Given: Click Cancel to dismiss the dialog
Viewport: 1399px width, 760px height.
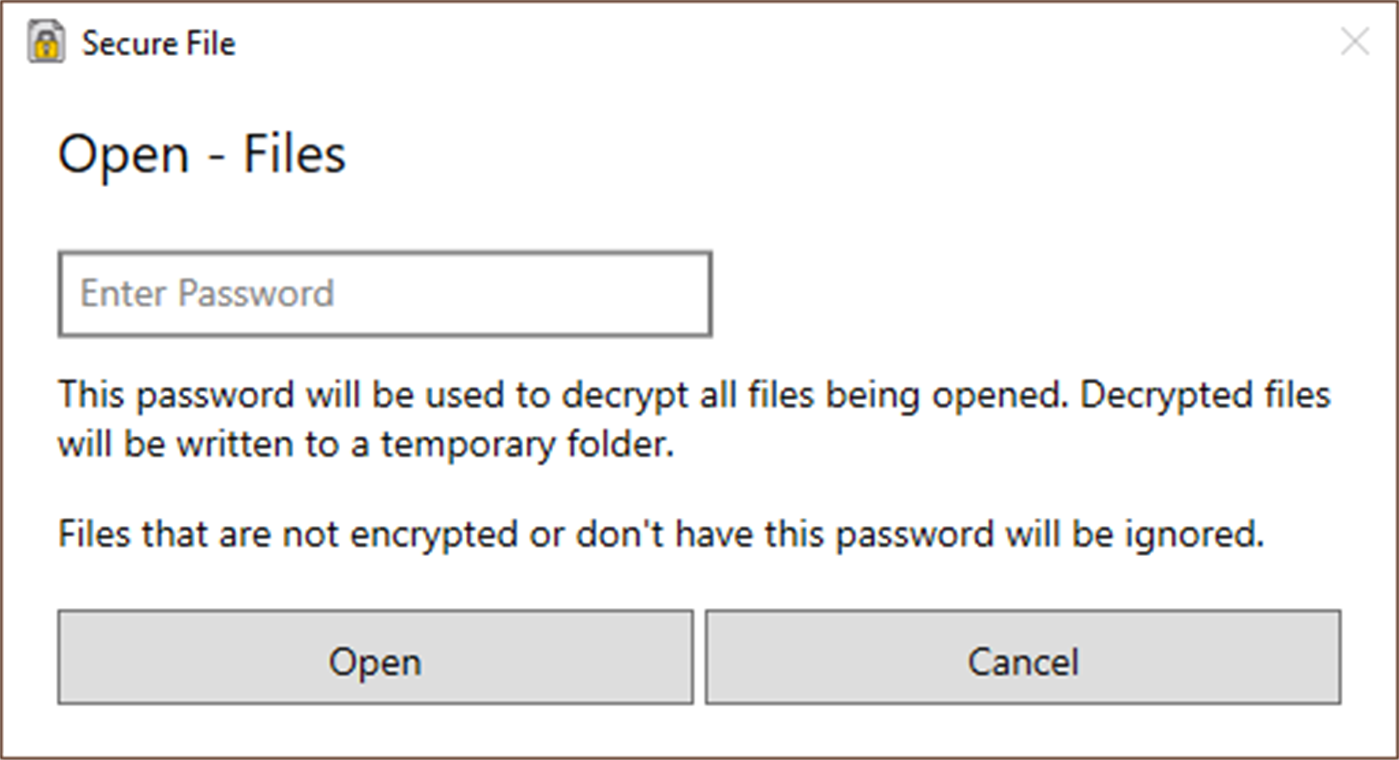Looking at the screenshot, I should click(x=1022, y=659).
